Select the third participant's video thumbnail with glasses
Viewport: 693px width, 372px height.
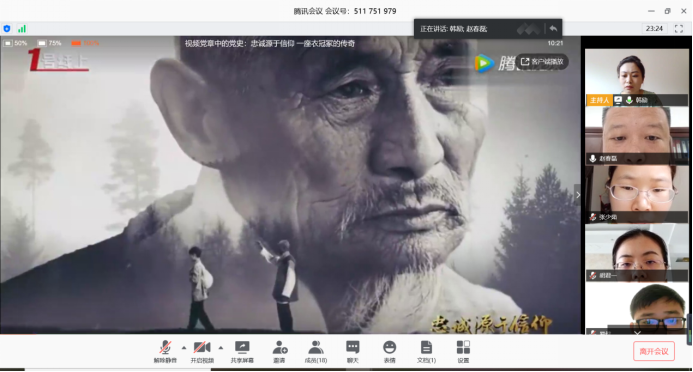[x=636, y=194]
